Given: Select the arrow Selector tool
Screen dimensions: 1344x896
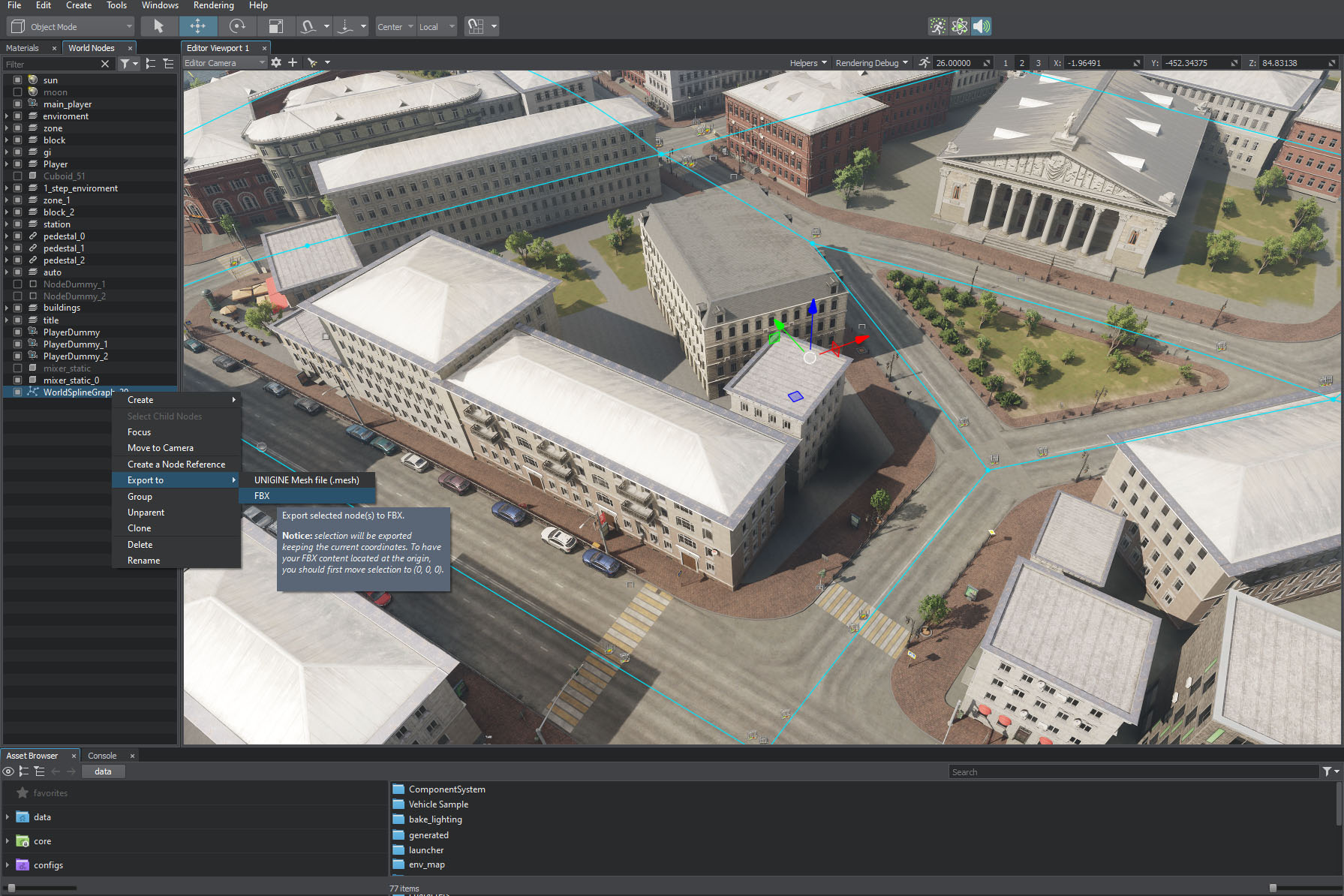Looking at the screenshot, I should click(158, 26).
